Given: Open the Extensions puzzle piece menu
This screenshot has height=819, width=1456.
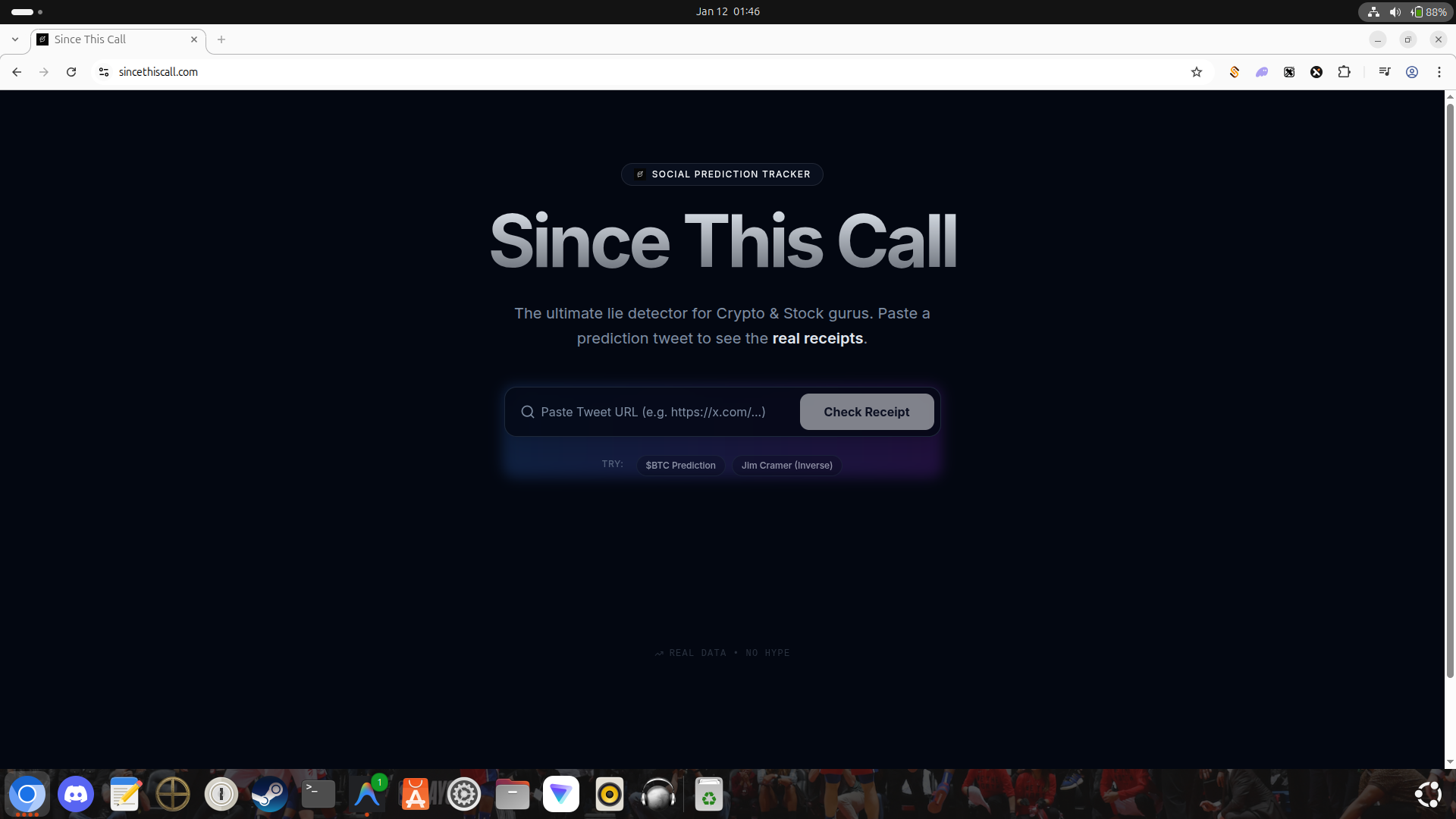Looking at the screenshot, I should (x=1345, y=71).
